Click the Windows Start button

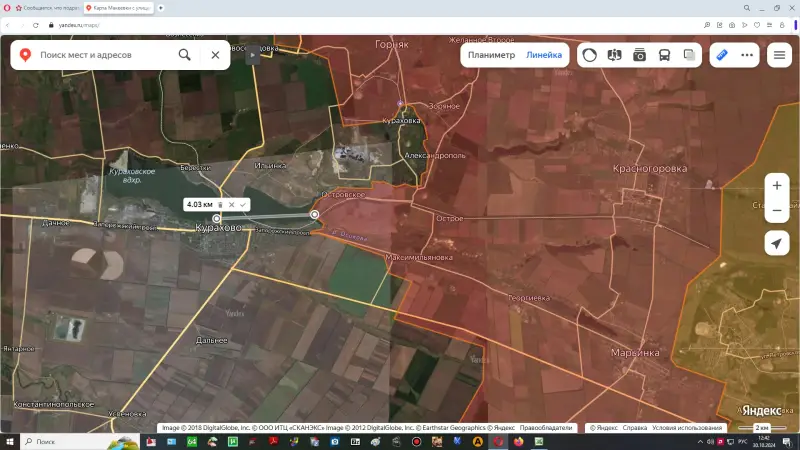click(x=9, y=441)
